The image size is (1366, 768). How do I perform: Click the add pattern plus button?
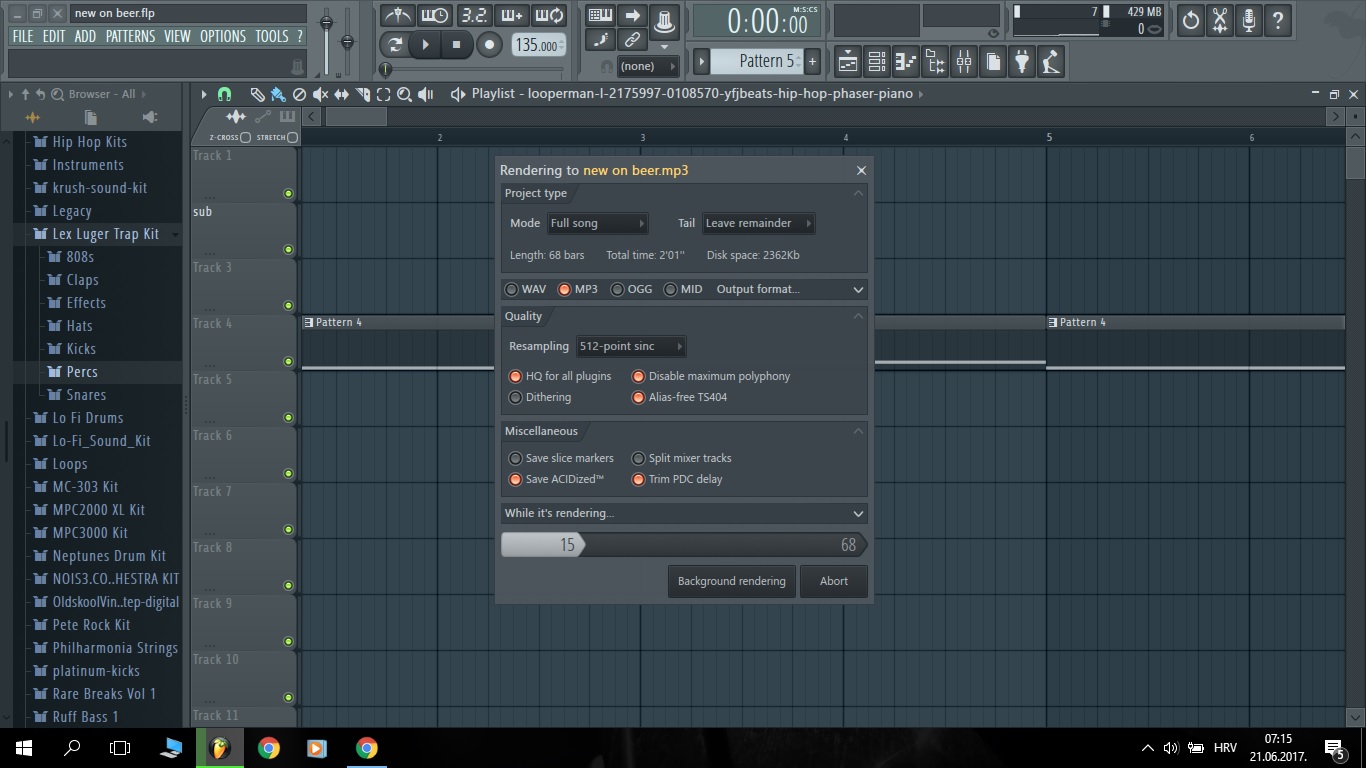pos(812,61)
